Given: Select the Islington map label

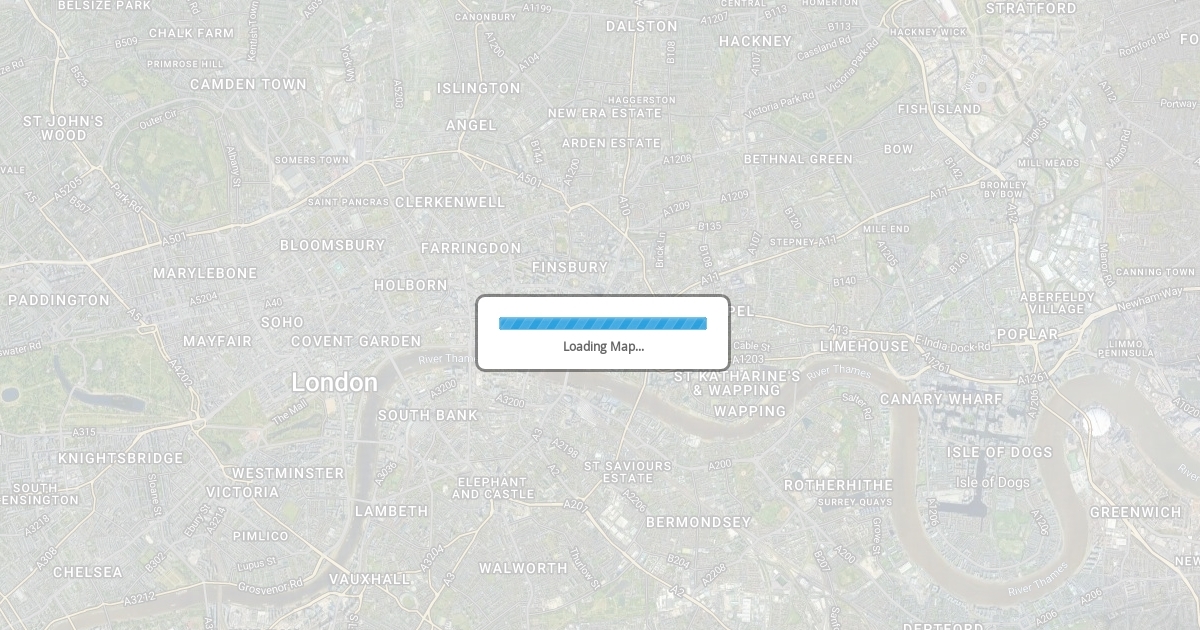Looking at the screenshot, I should [x=479, y=88].
